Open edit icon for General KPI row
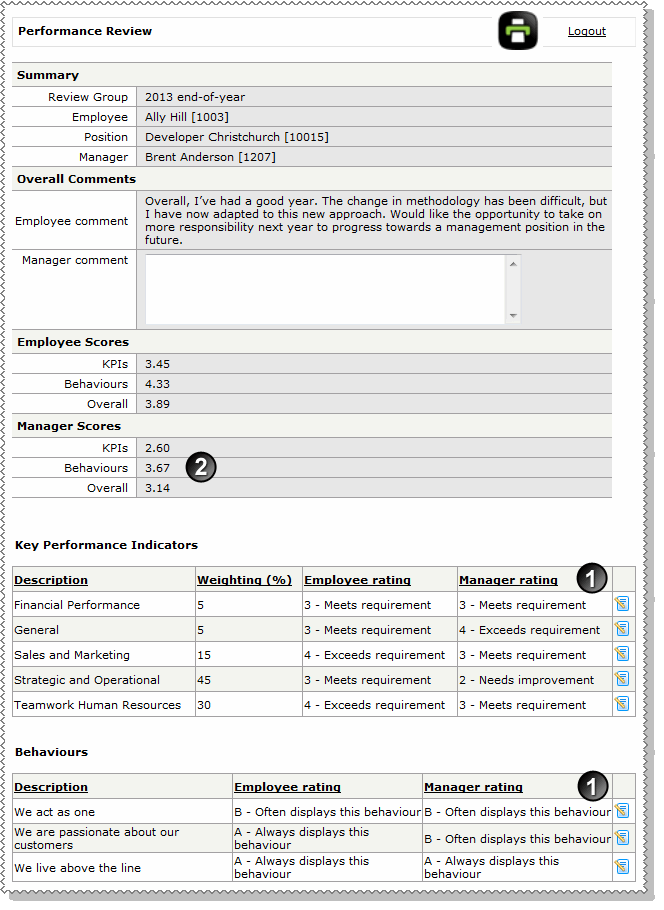Screen dimensions: 664x910 tap(622, 629)
